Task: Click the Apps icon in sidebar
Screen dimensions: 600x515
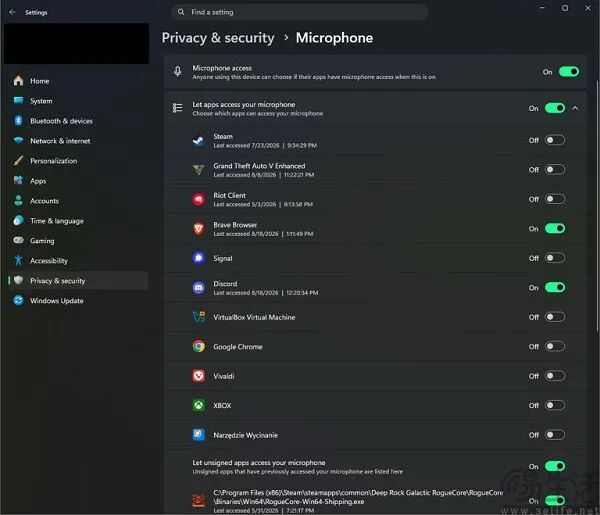Action: 18,181
